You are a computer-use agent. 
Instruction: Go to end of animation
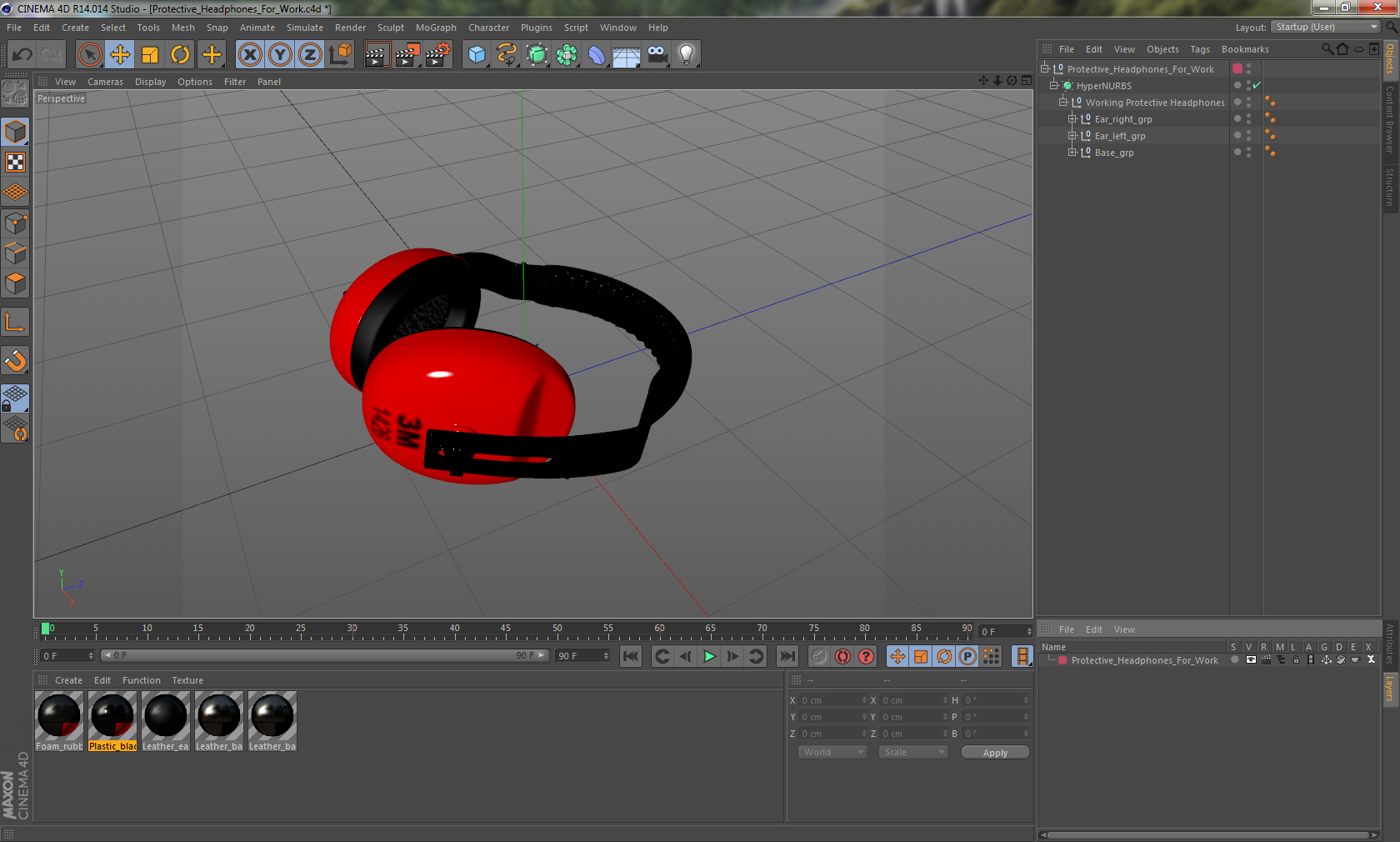pos(787,656)
